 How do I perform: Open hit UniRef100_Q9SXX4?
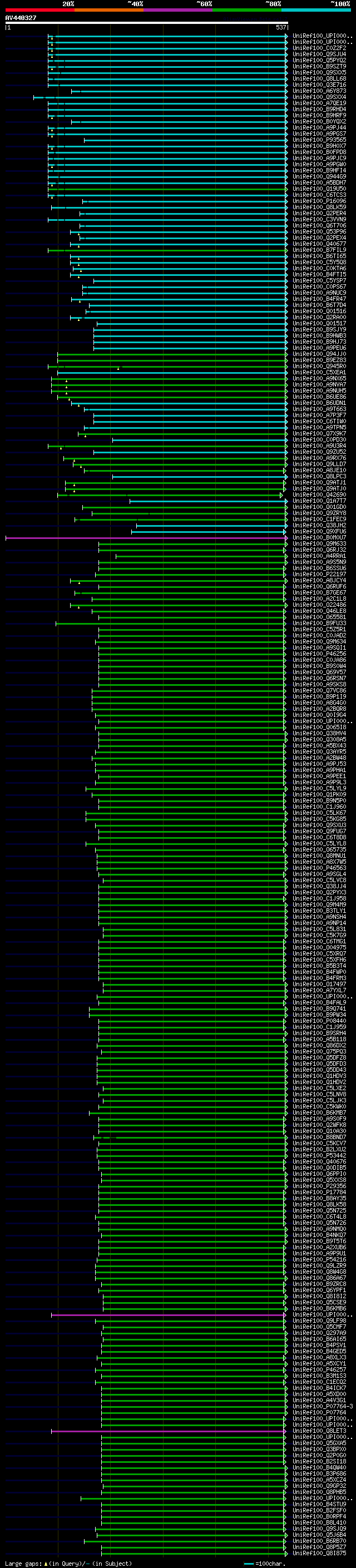[x=319, y=97]
